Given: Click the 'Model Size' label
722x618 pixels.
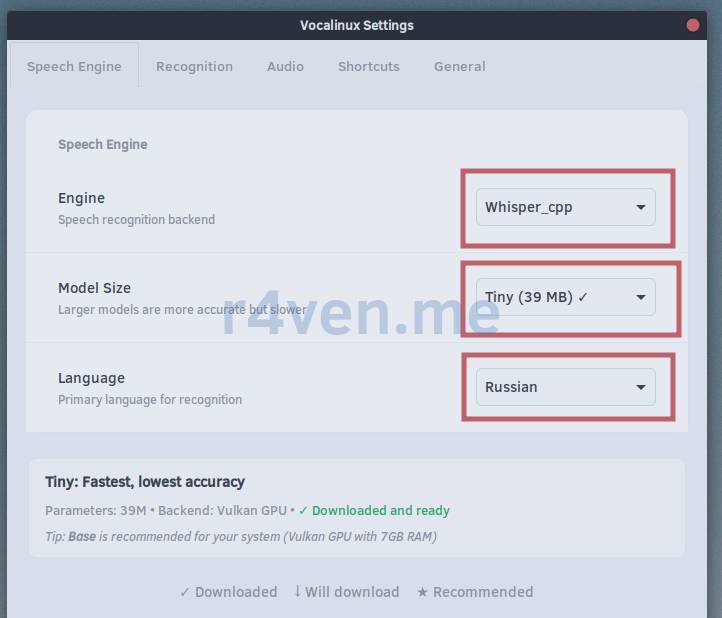Looking at the screenshot, I should tap(94, 288).
